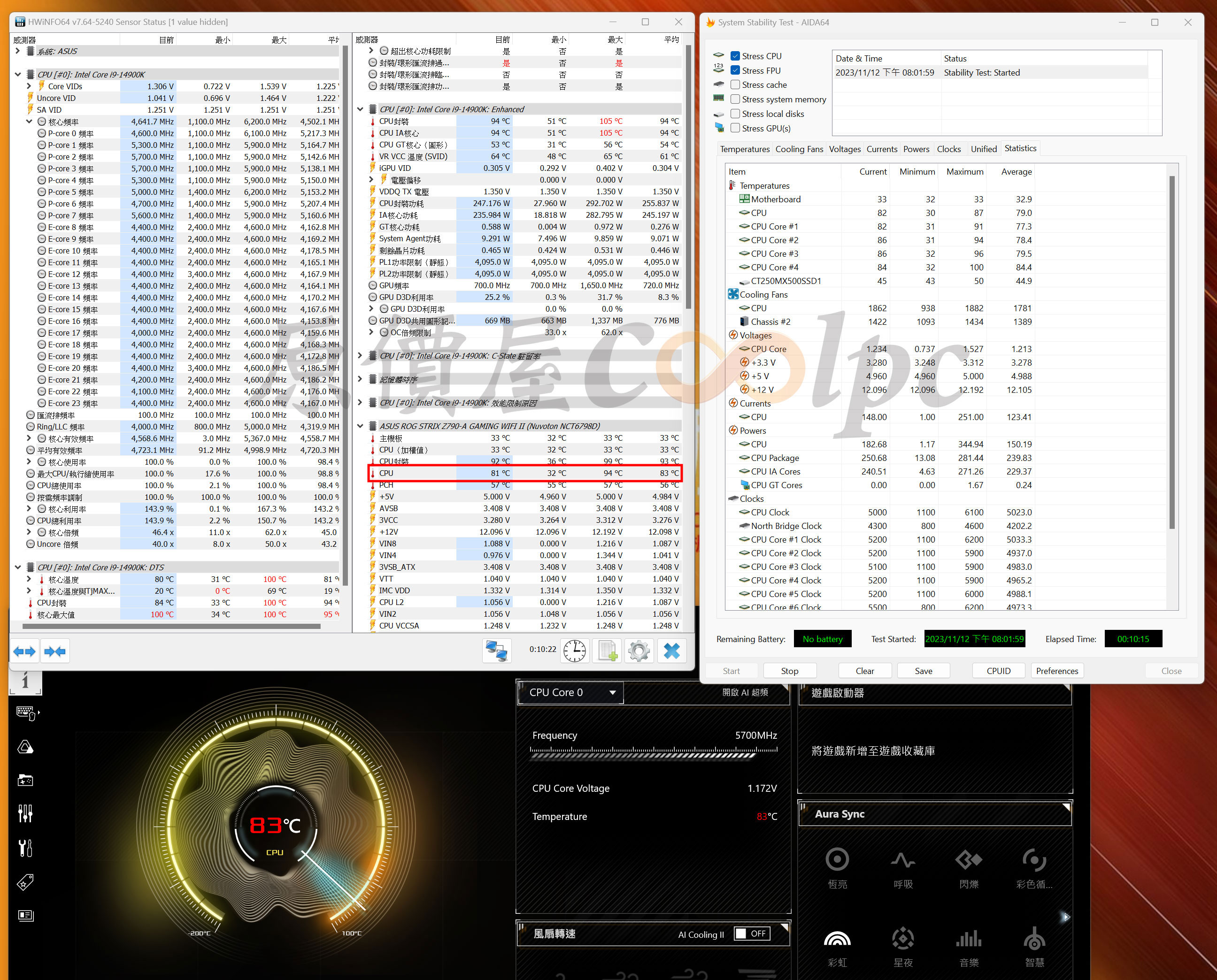This screenshot has height=980, width=1217.
Task: Click the AIDA64 statistics vertical scrollbar
Action: (1172, 352)
